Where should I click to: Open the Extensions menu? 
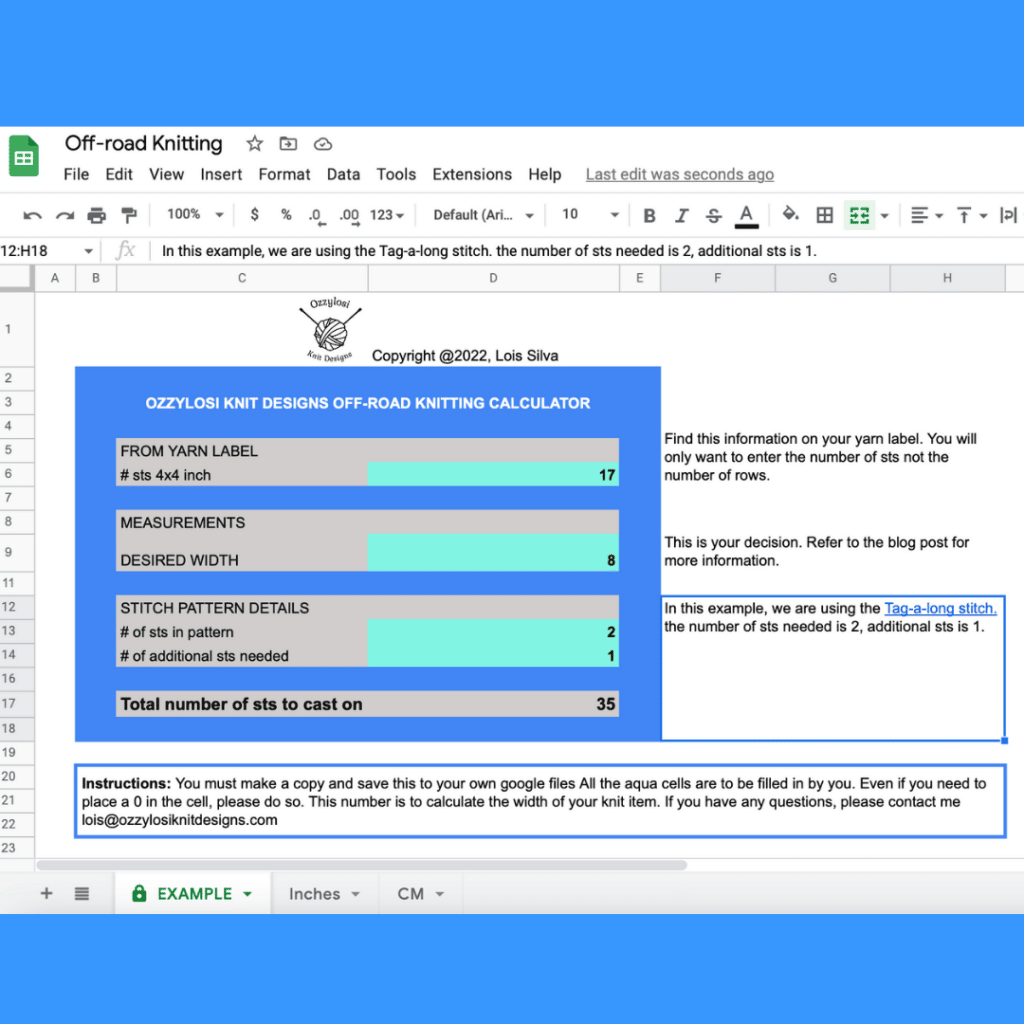(472, 174)
